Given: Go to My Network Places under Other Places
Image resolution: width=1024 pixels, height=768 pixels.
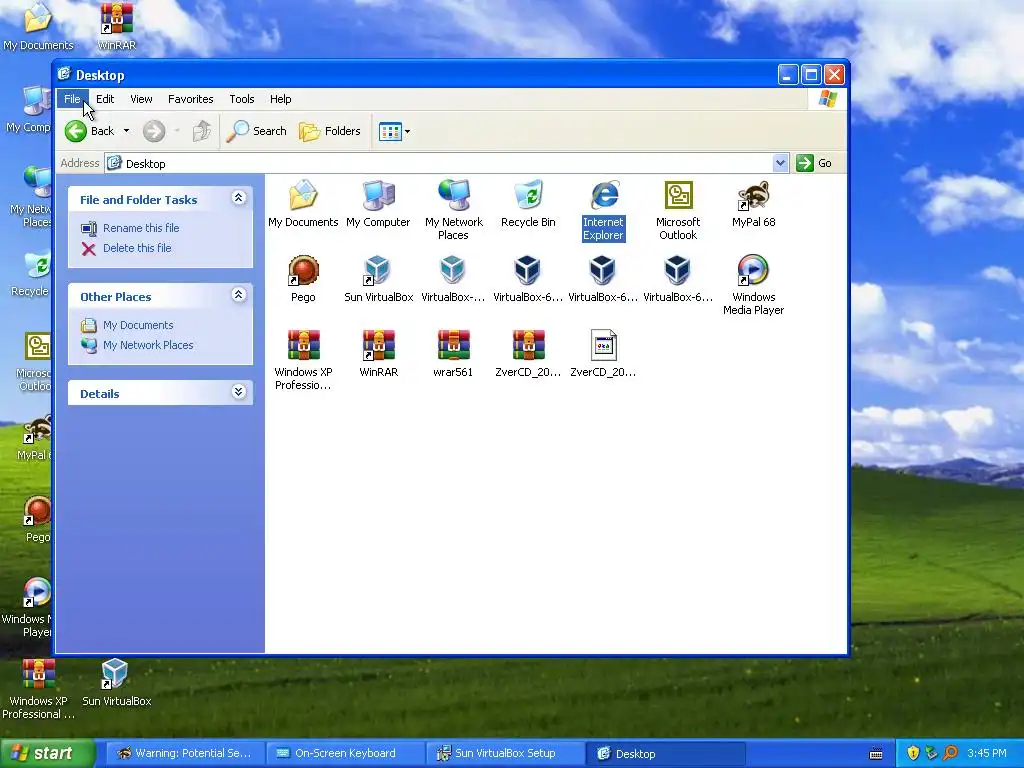Looking at the screenshot, I should (x=148, y=345).
